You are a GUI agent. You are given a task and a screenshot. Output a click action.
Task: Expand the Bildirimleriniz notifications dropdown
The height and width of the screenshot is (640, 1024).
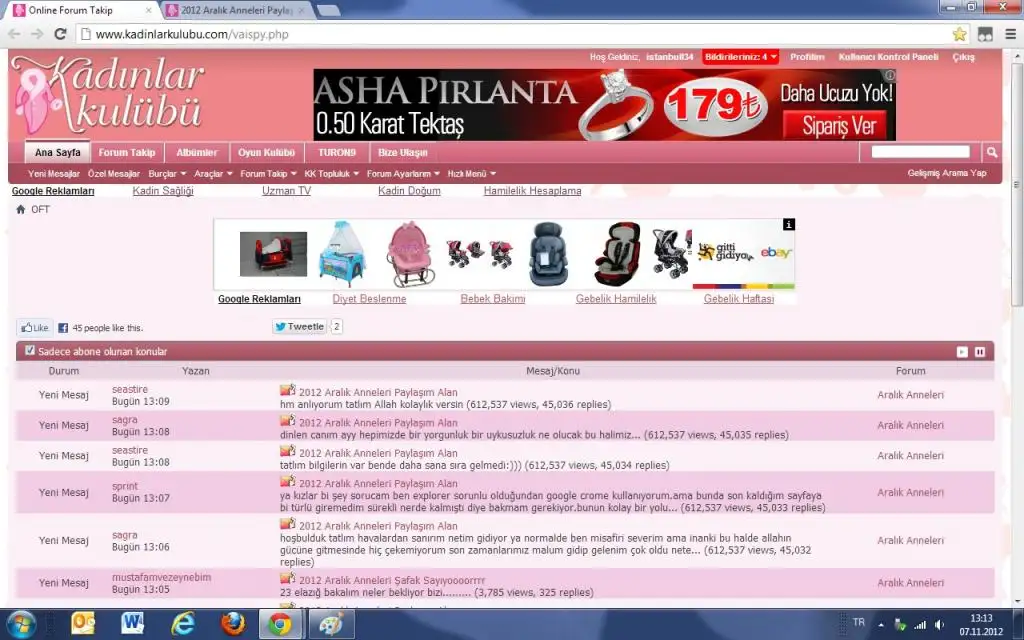coord(740,57)
